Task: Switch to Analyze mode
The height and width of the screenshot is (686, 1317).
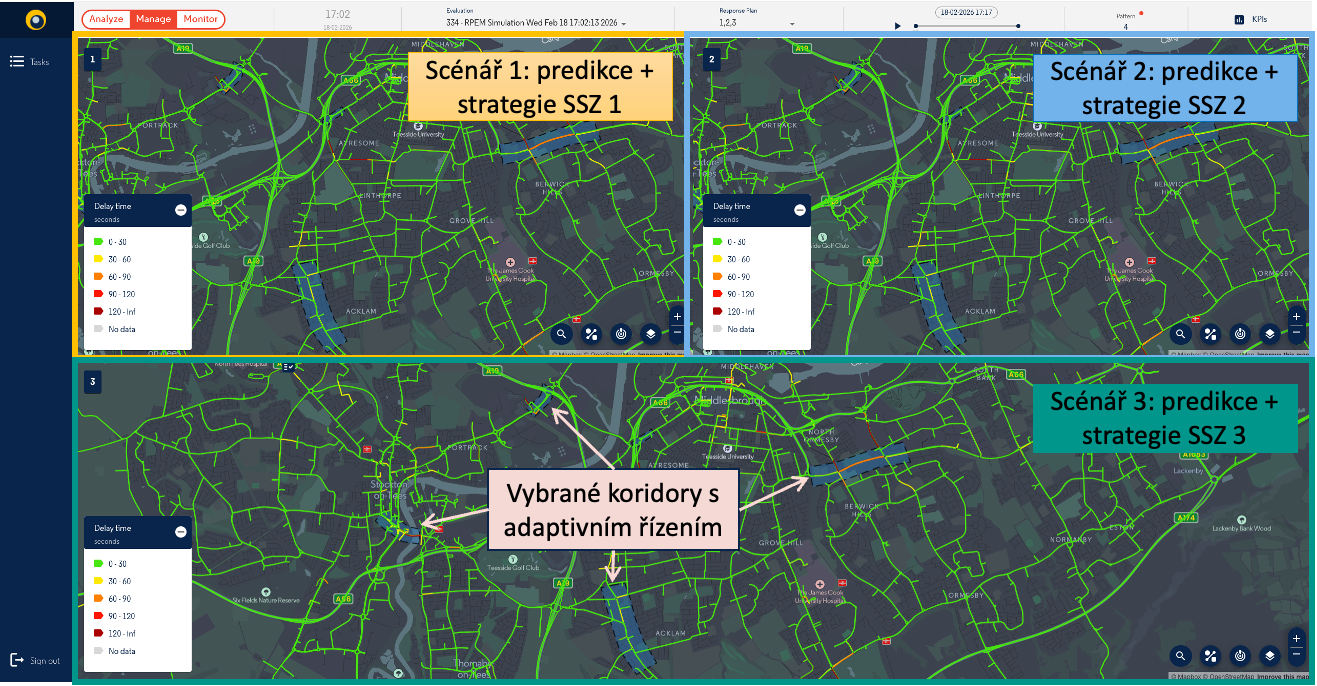Action: [107, 19]
